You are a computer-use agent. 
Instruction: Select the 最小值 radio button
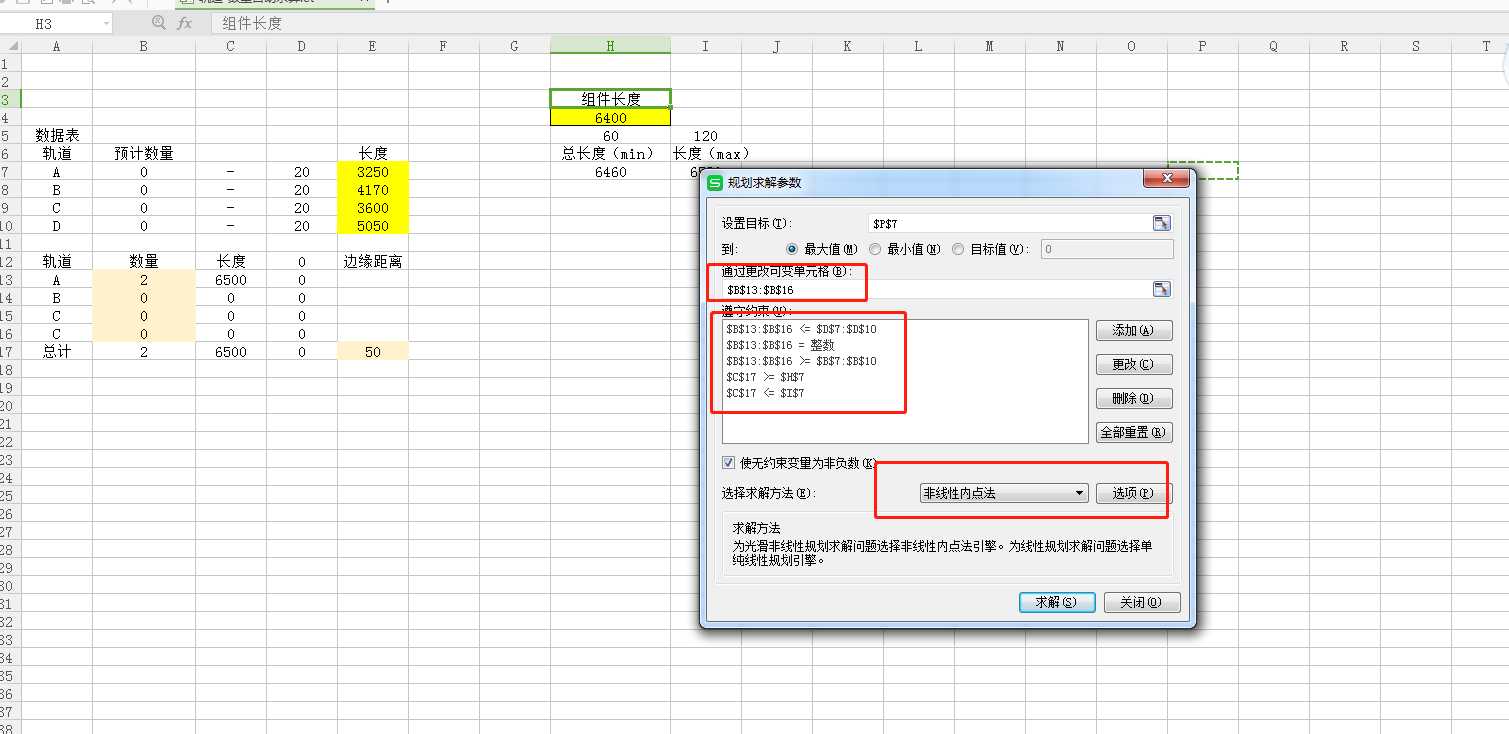click(x=875, y=249)
